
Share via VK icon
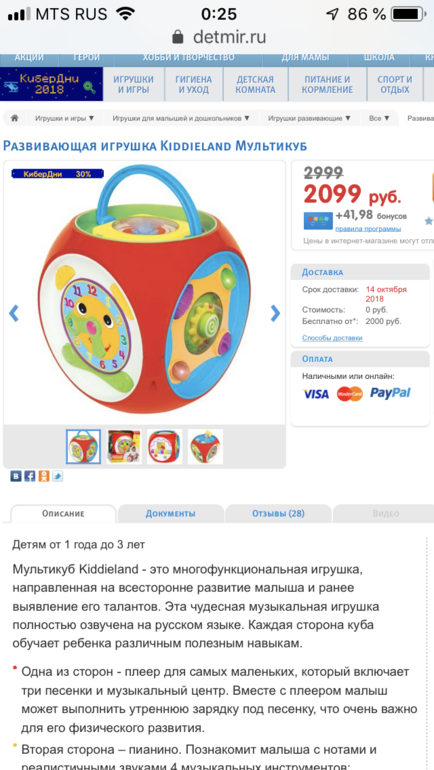(16, 476)
